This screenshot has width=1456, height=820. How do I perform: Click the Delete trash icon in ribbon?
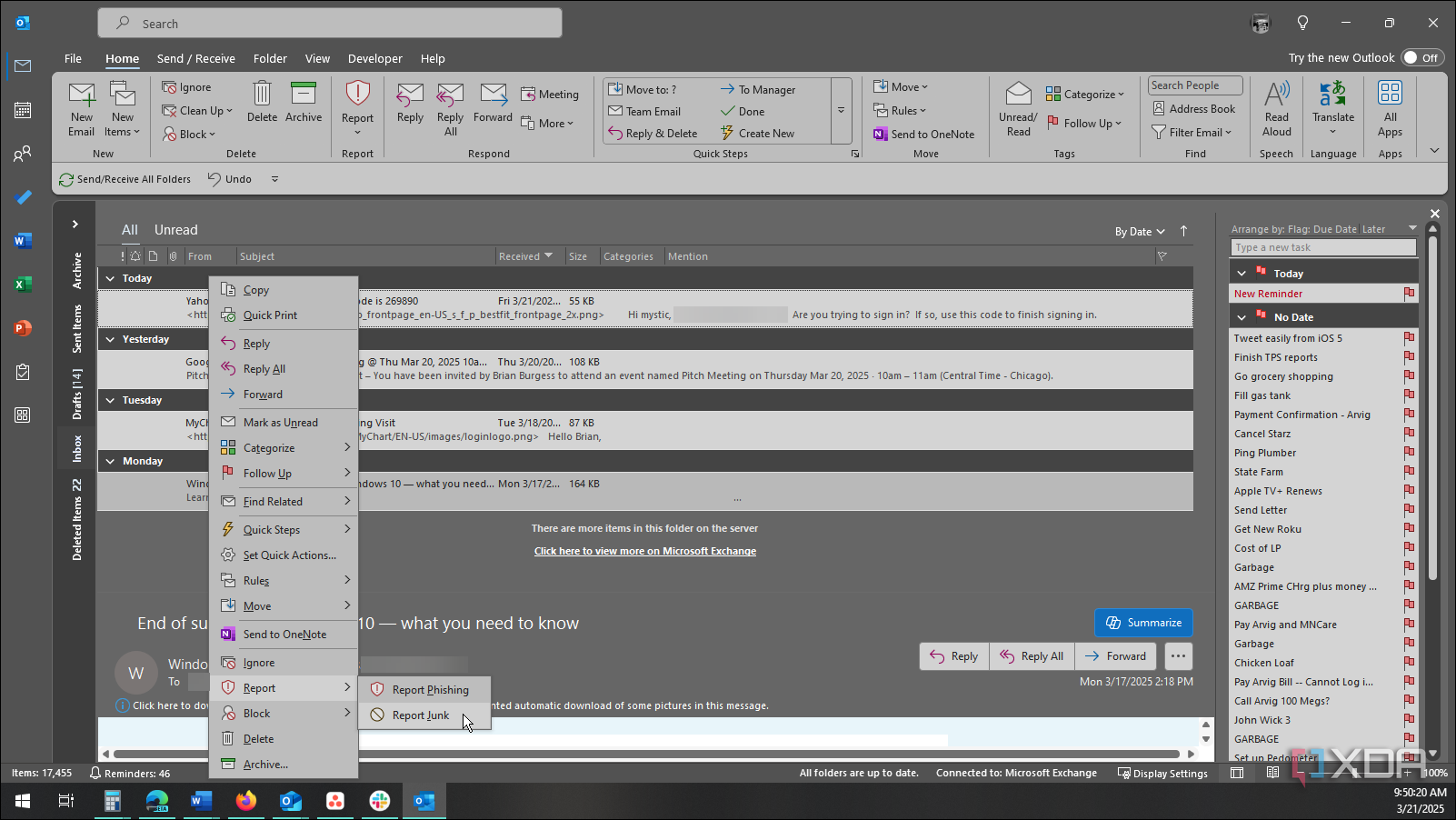coord(262,102)
